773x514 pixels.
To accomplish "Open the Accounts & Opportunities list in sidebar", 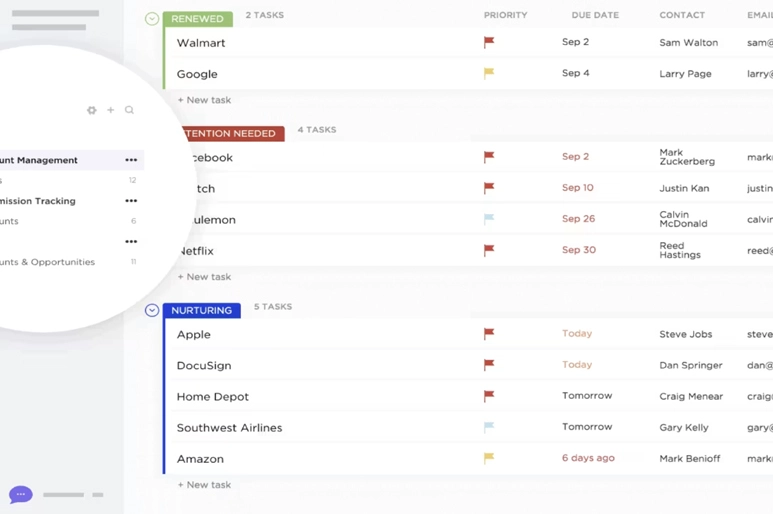I will pos(47,262).
